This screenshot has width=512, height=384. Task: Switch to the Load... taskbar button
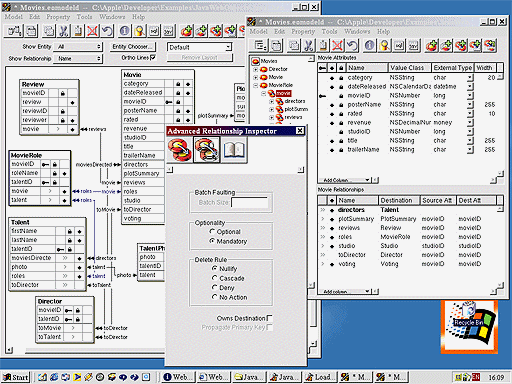click(320, 377)
